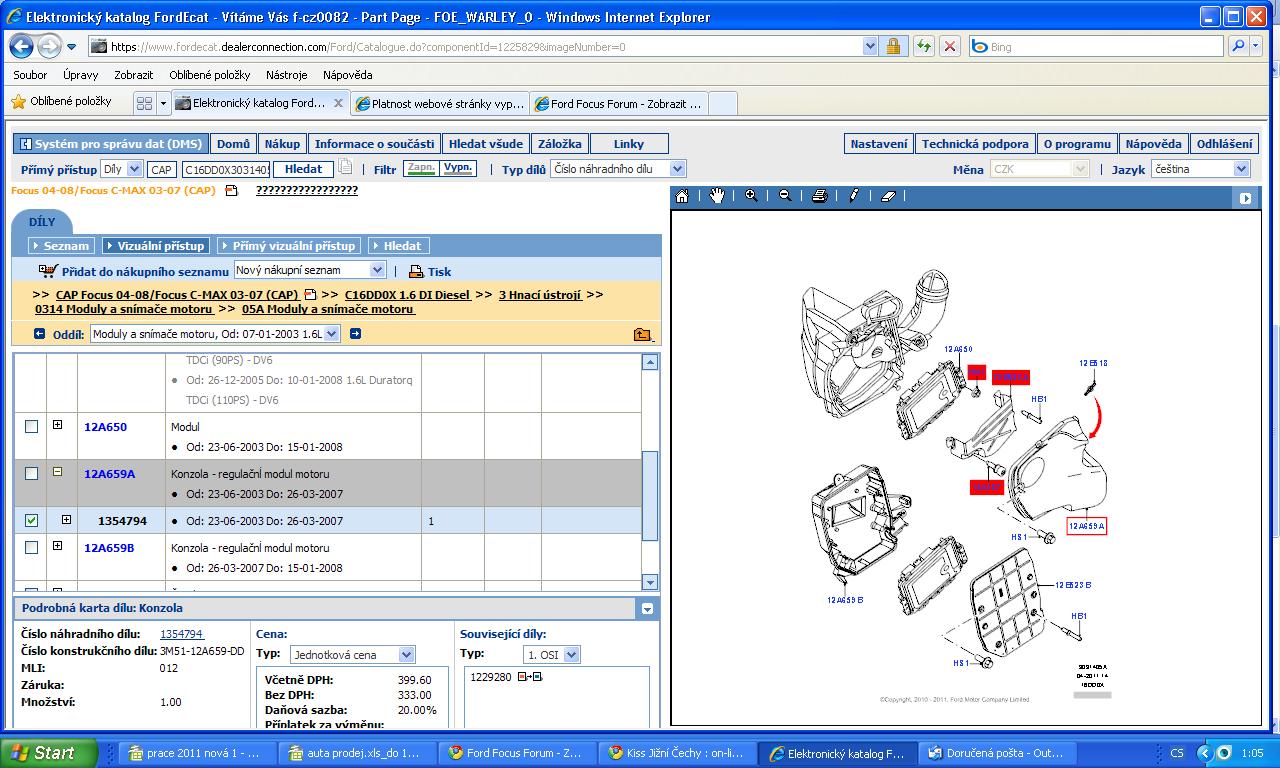
Task: Click the shopping cart add icon
Action: (x=48, y=270)
